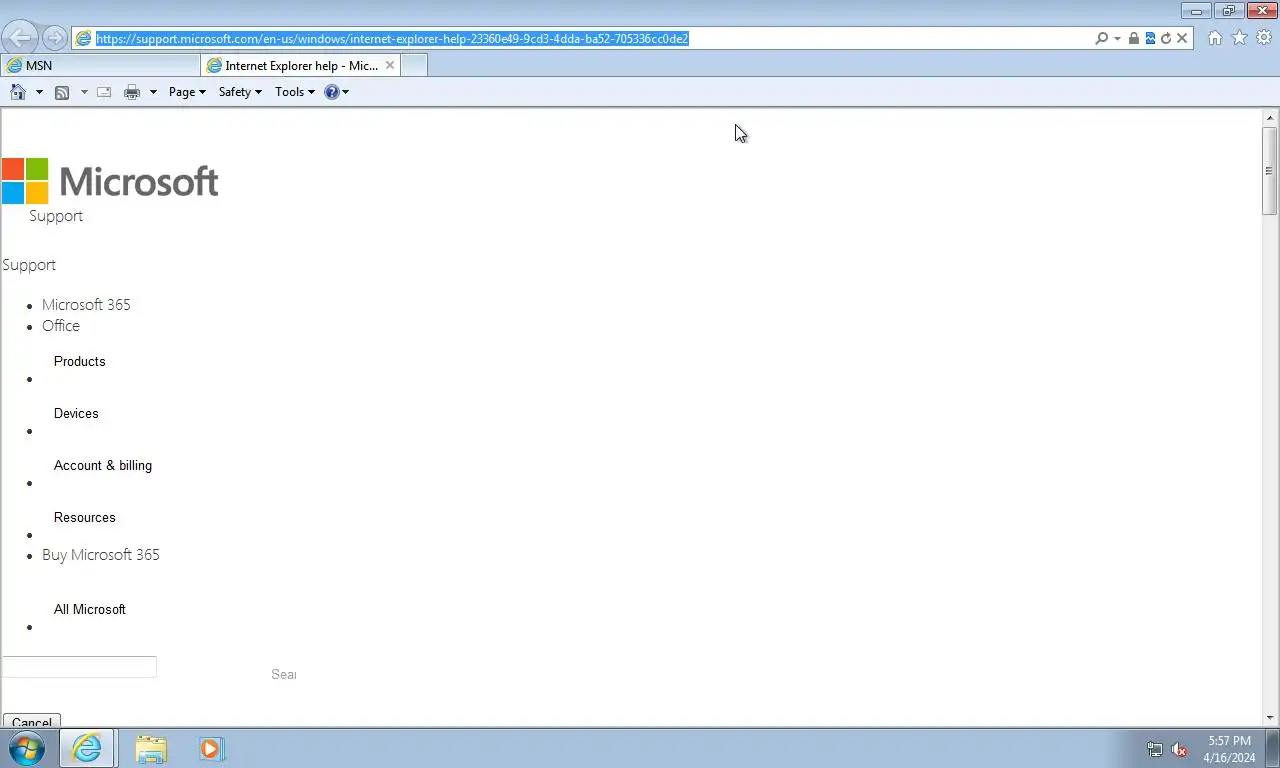Open the Windows Start menu
Screen dimensions: 1280x768
[26, 748]
